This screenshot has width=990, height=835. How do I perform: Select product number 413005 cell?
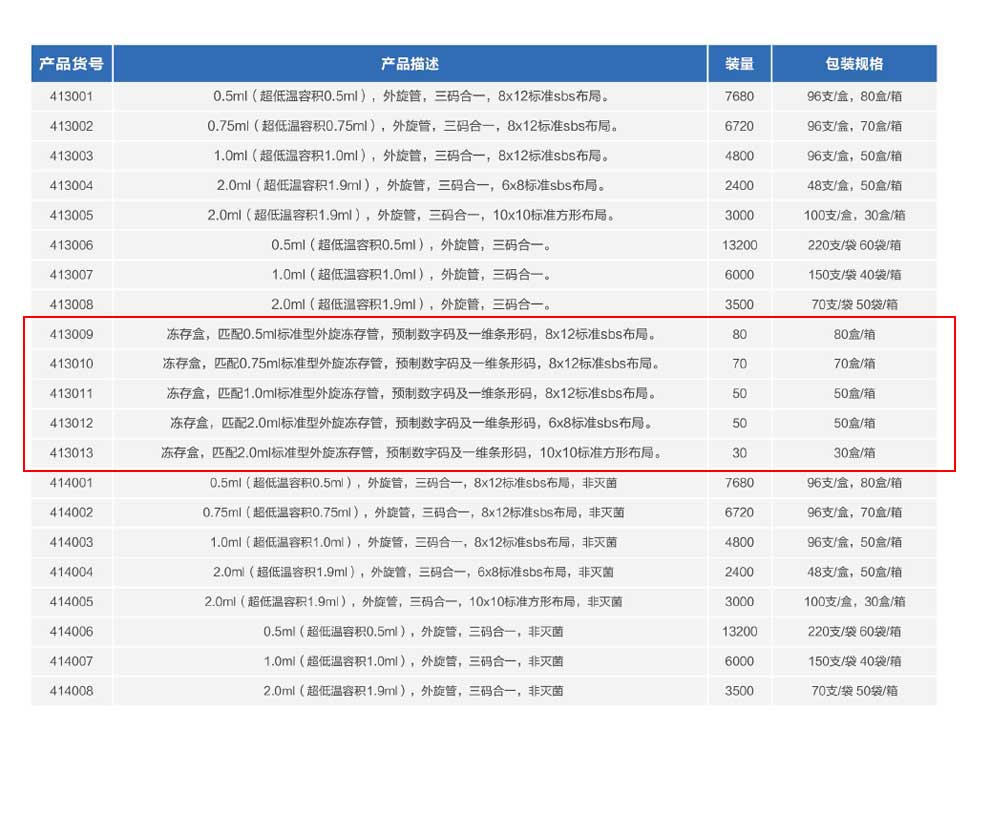tap(71, 215)
